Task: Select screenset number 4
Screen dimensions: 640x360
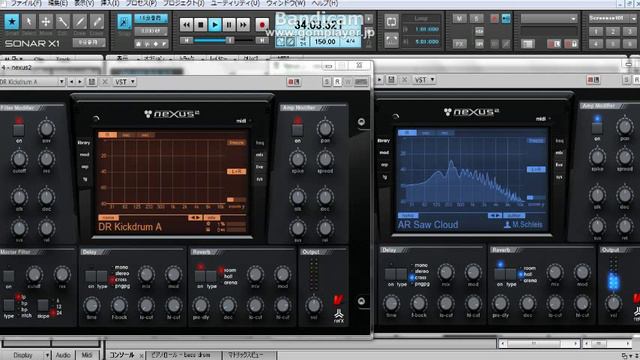Action: click(596, 44)
